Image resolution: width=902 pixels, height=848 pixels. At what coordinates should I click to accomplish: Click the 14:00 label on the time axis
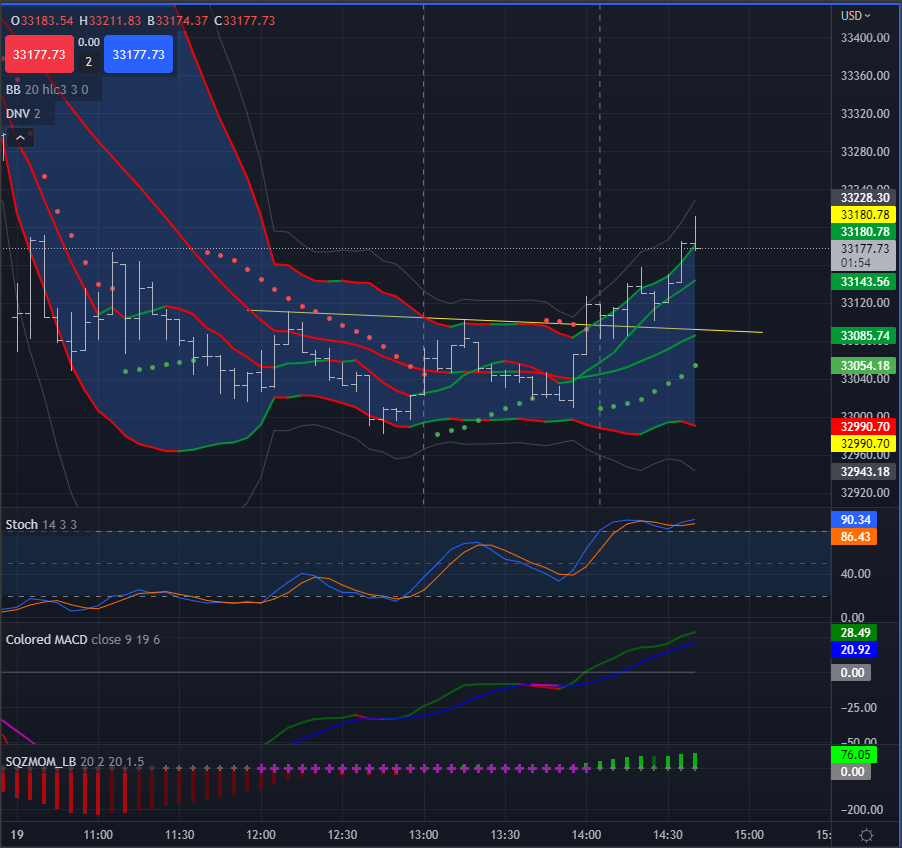click(x=586, y=834)
